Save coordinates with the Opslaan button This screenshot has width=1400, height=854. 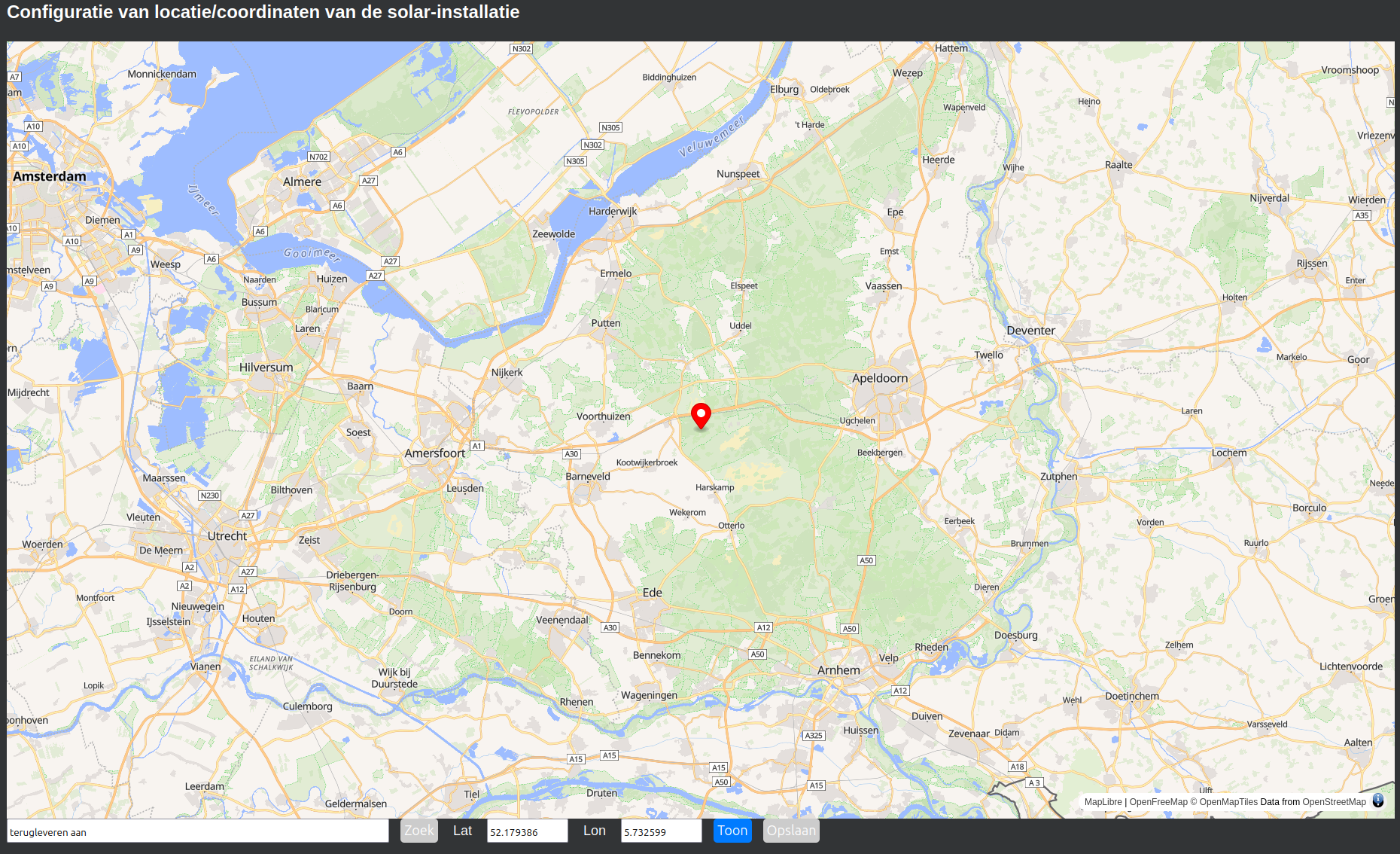pyautogui.click(x=790, y=831)
